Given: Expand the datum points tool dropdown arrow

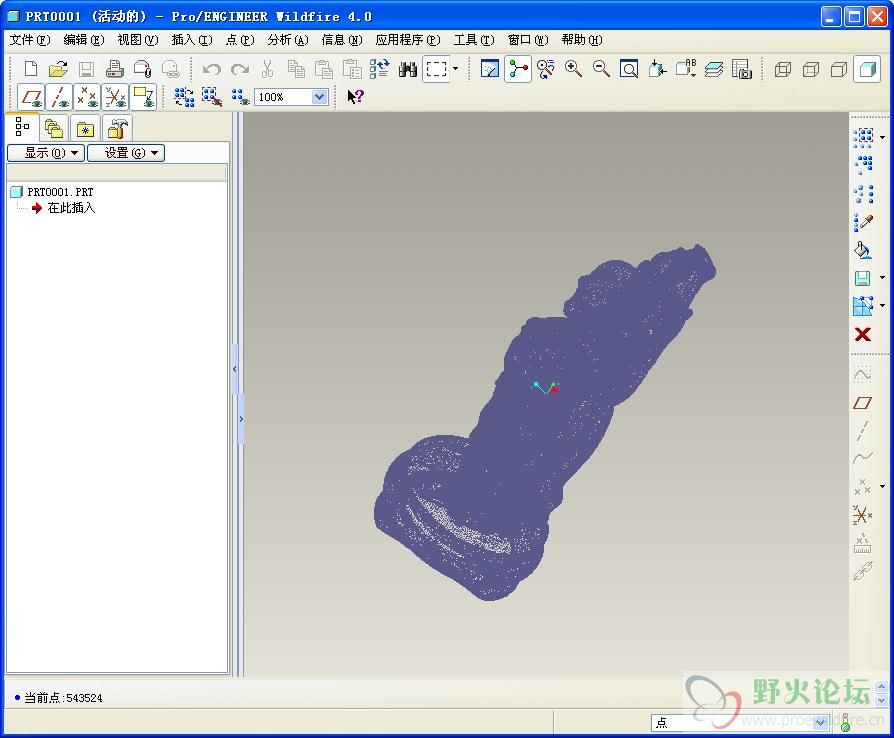Looking at the screenshot, I should [882, 486].
